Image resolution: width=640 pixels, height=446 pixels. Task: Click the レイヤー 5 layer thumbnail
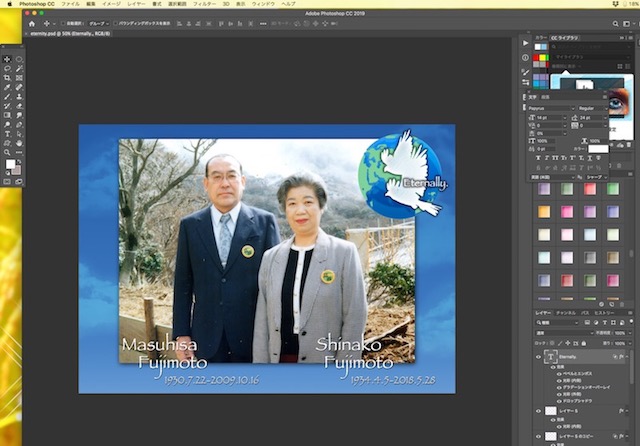[551, 411]
